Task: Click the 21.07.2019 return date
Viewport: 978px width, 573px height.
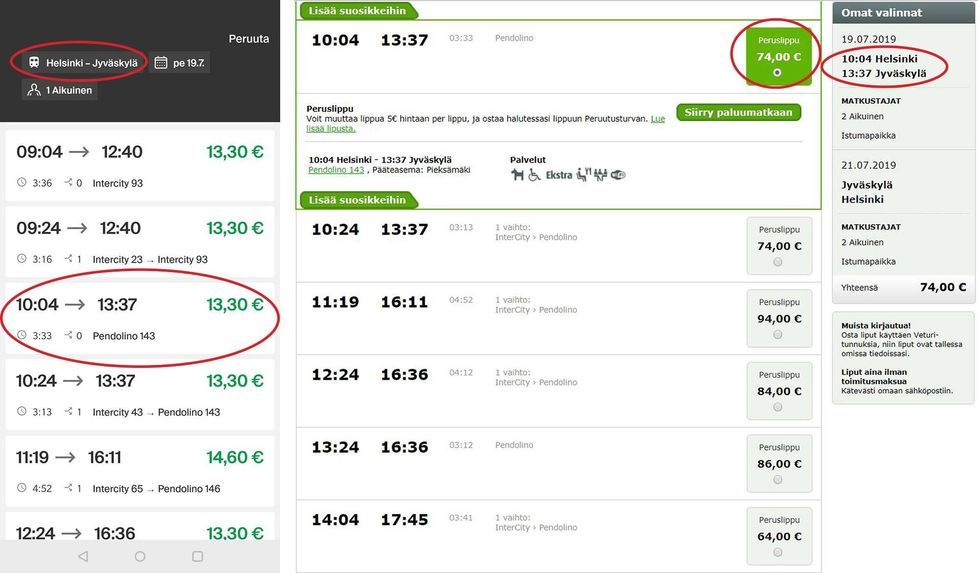Action: pyautogui.click(x=868, y=165)
